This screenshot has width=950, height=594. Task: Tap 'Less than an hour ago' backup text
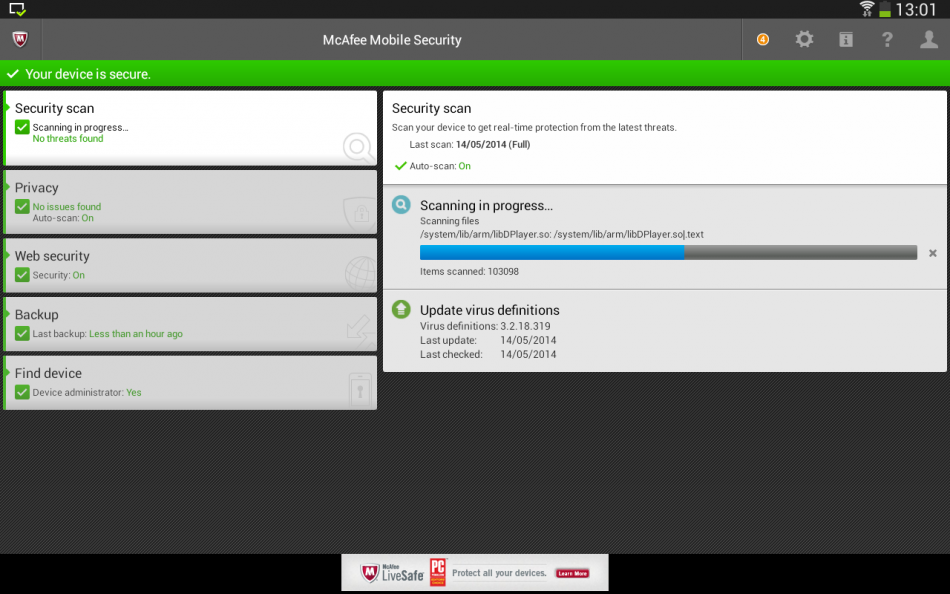tap(136, 333)
